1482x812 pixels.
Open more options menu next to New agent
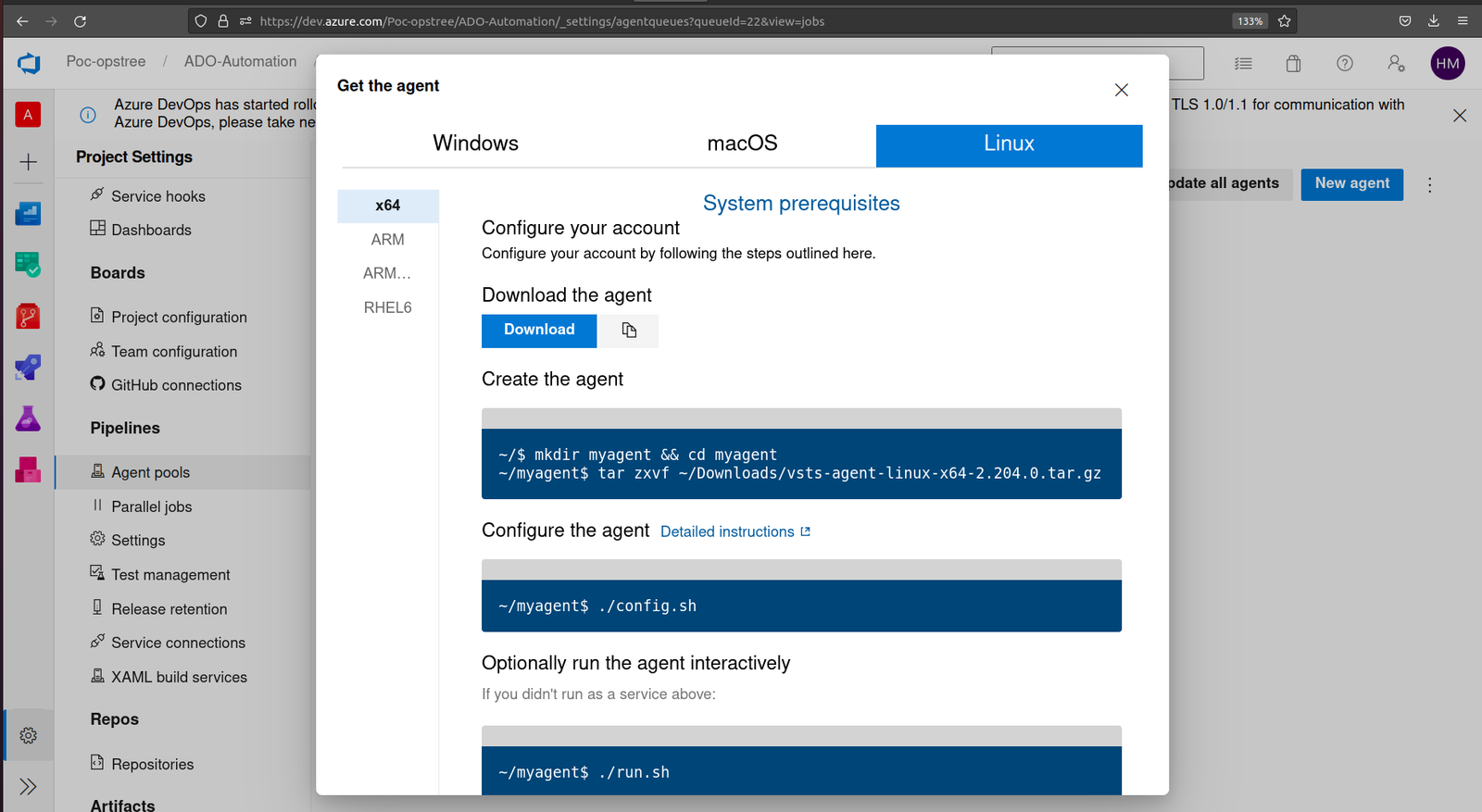pyautogui.click(x=1429, y=185)
